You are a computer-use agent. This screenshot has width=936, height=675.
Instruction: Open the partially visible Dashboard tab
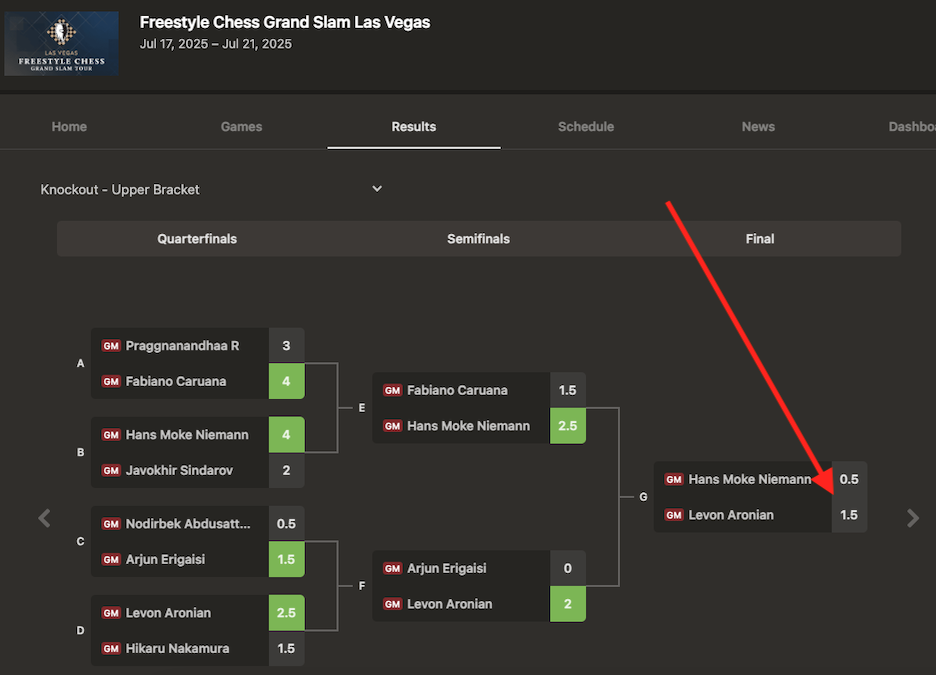(x=912, y=127)
